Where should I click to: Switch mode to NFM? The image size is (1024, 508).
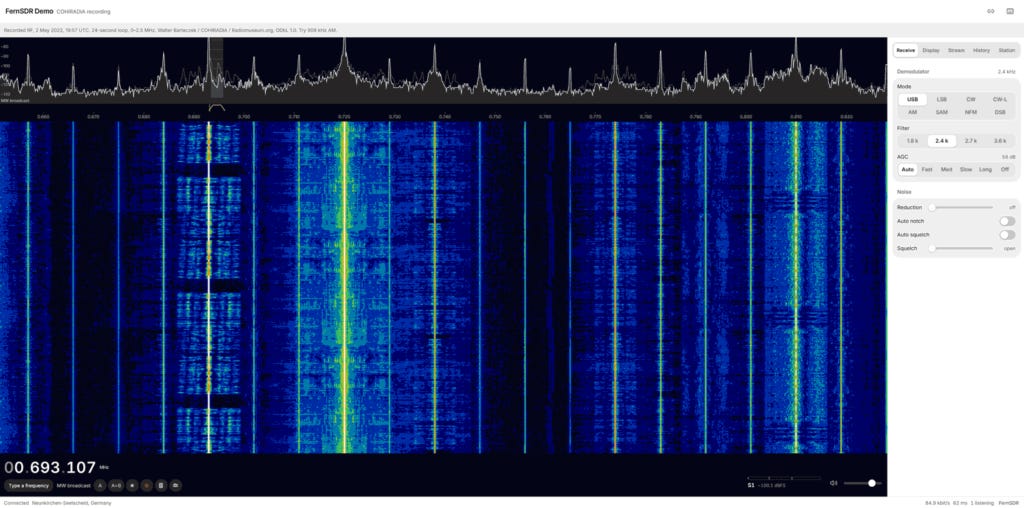tap(971, 112)
